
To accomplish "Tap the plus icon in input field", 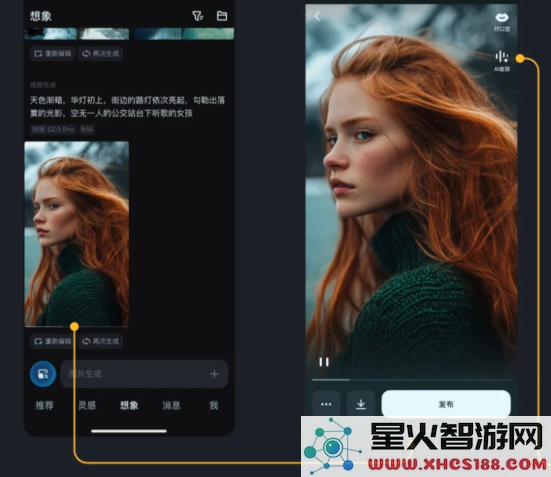I will pos(214,374).
